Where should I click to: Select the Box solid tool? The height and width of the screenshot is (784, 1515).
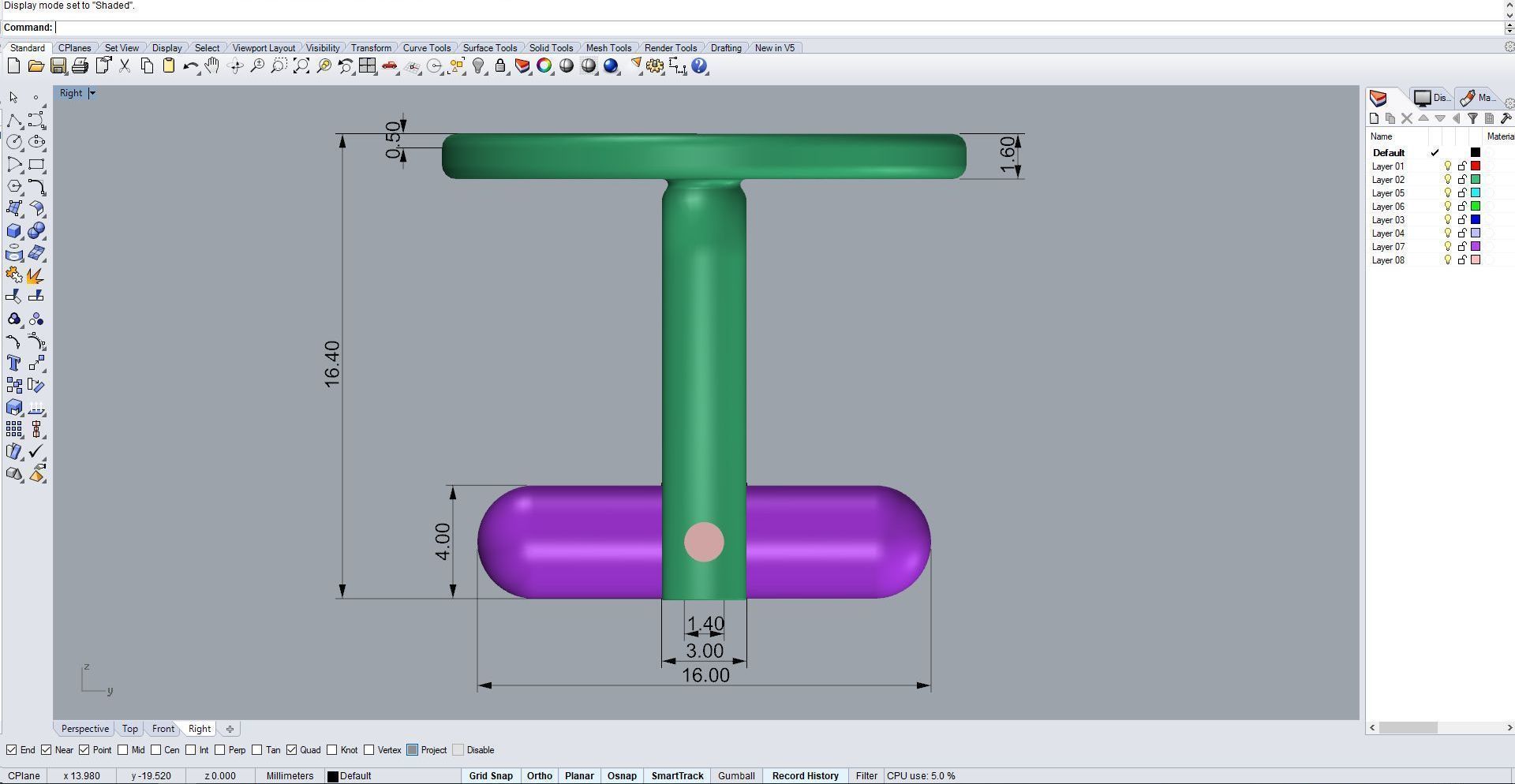14,231
